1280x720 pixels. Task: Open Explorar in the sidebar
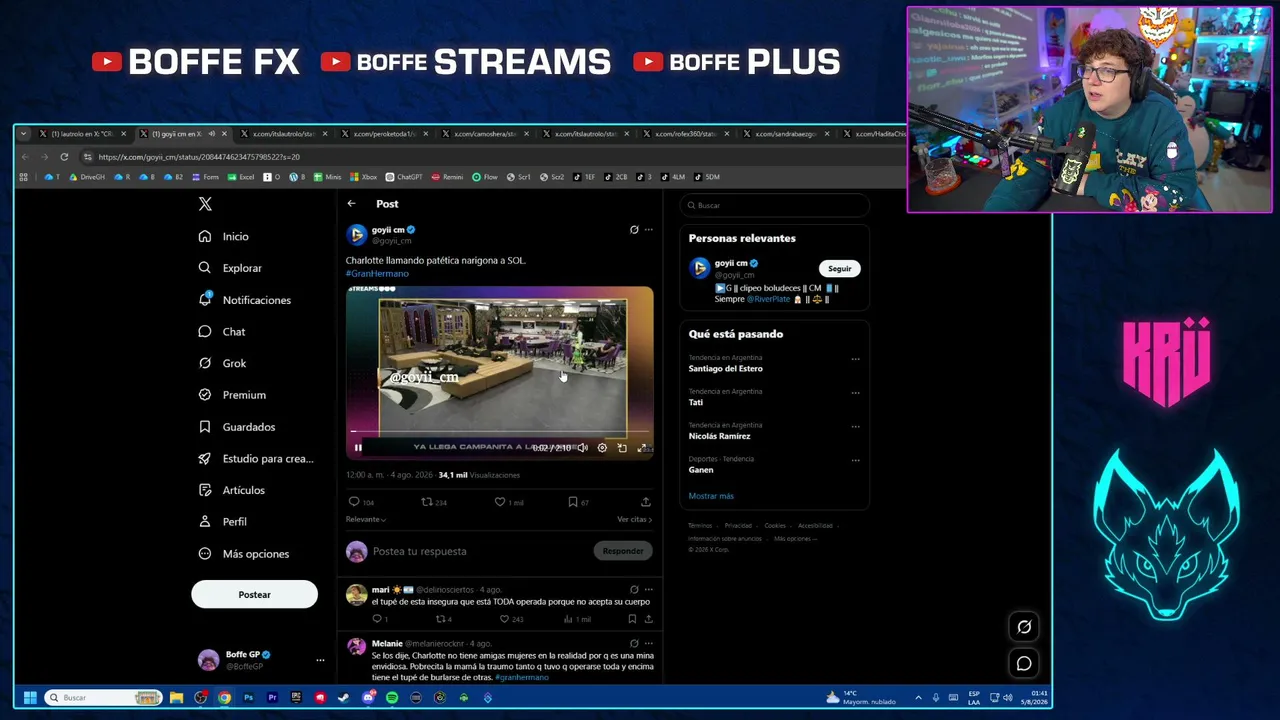(230, 268)
